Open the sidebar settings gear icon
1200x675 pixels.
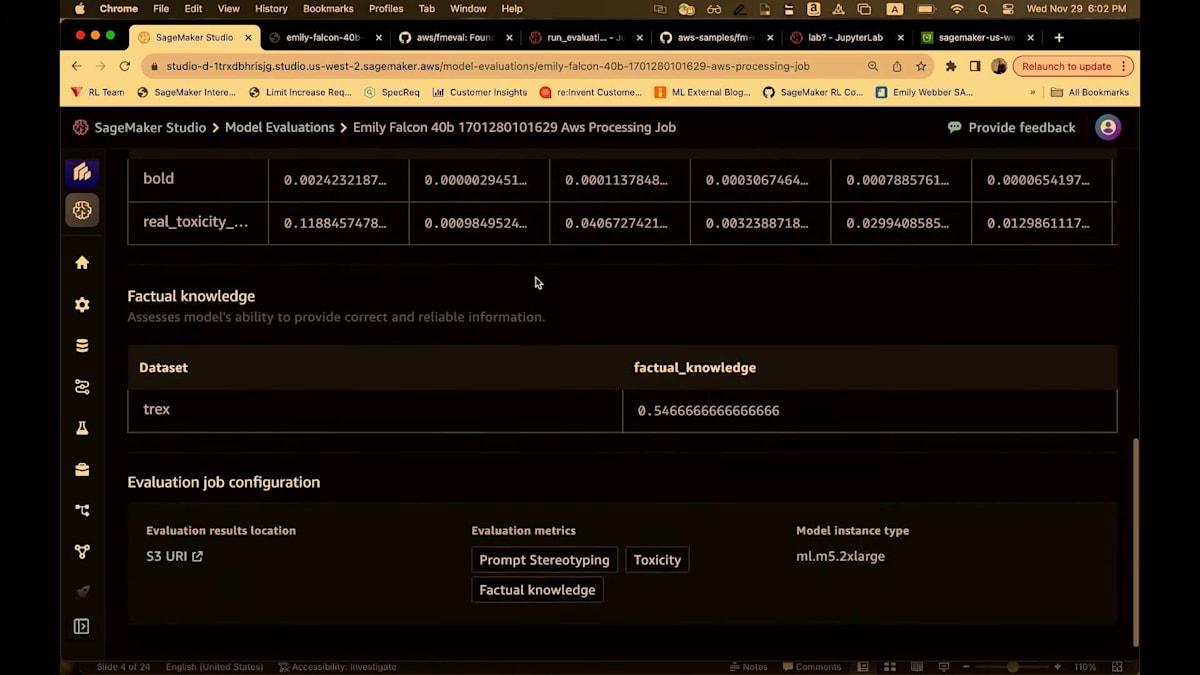[x=82, y=305]
